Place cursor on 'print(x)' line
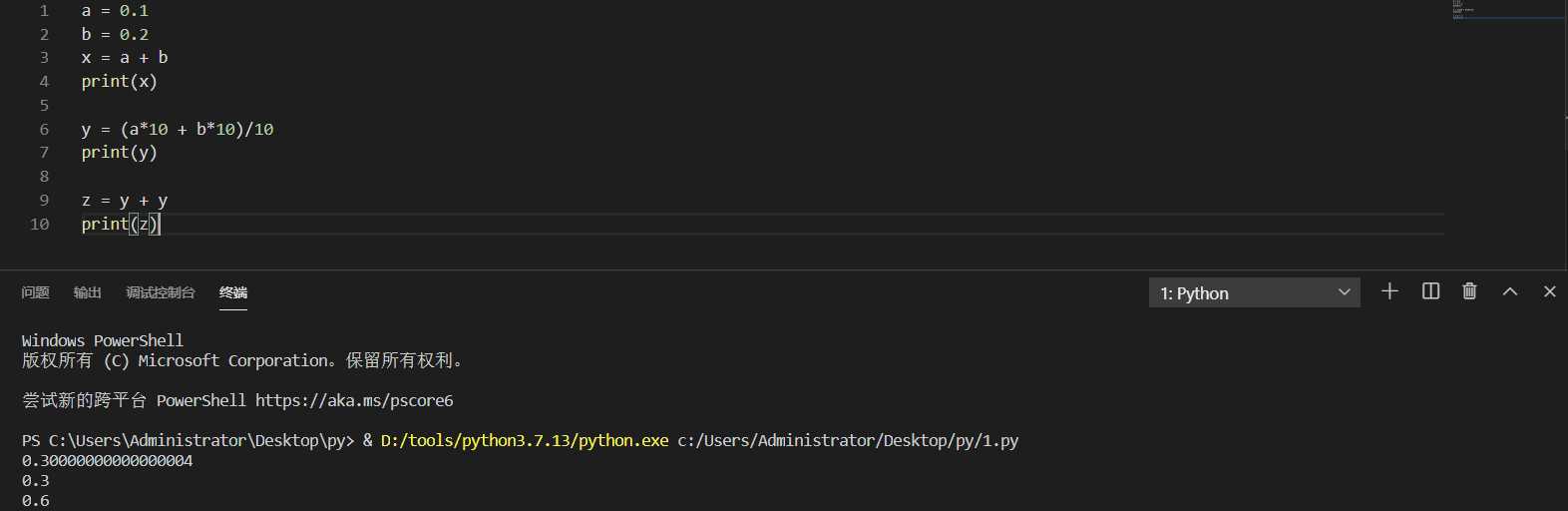Image resolution: width=1568 pixels, height=511 pixels. click(120, 81)
